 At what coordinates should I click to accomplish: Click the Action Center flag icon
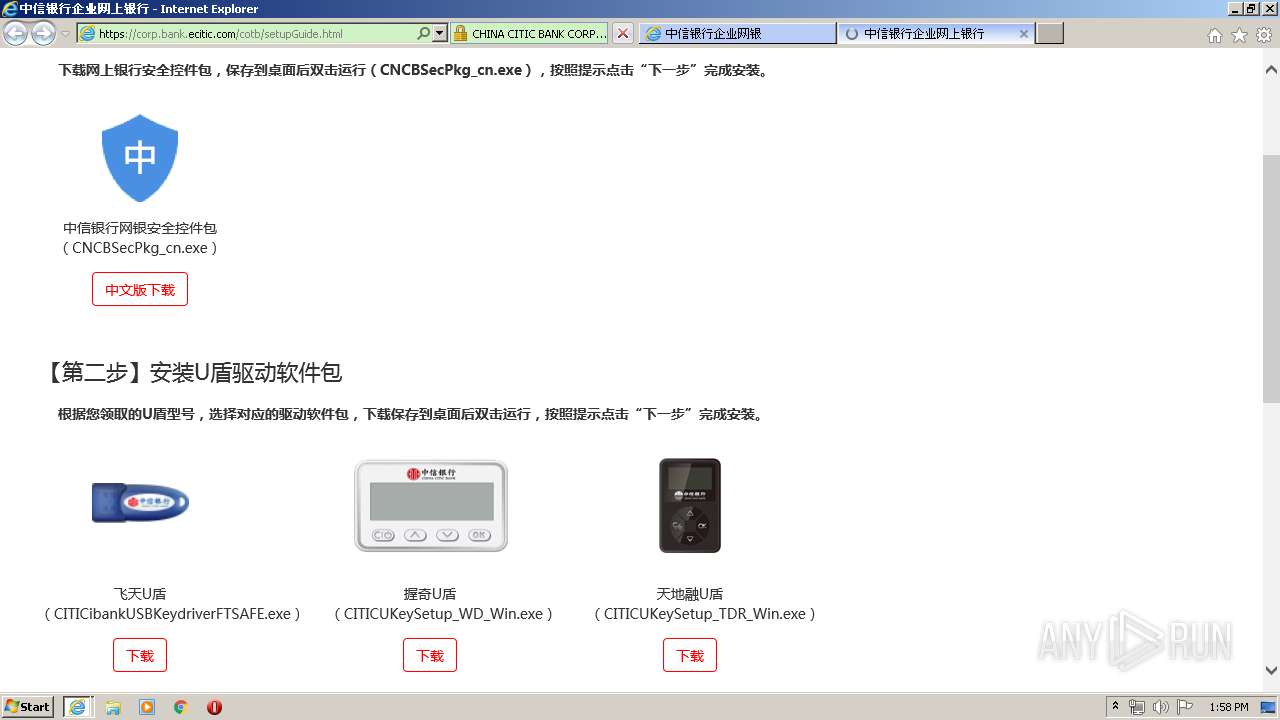[x=1185, y=707]
